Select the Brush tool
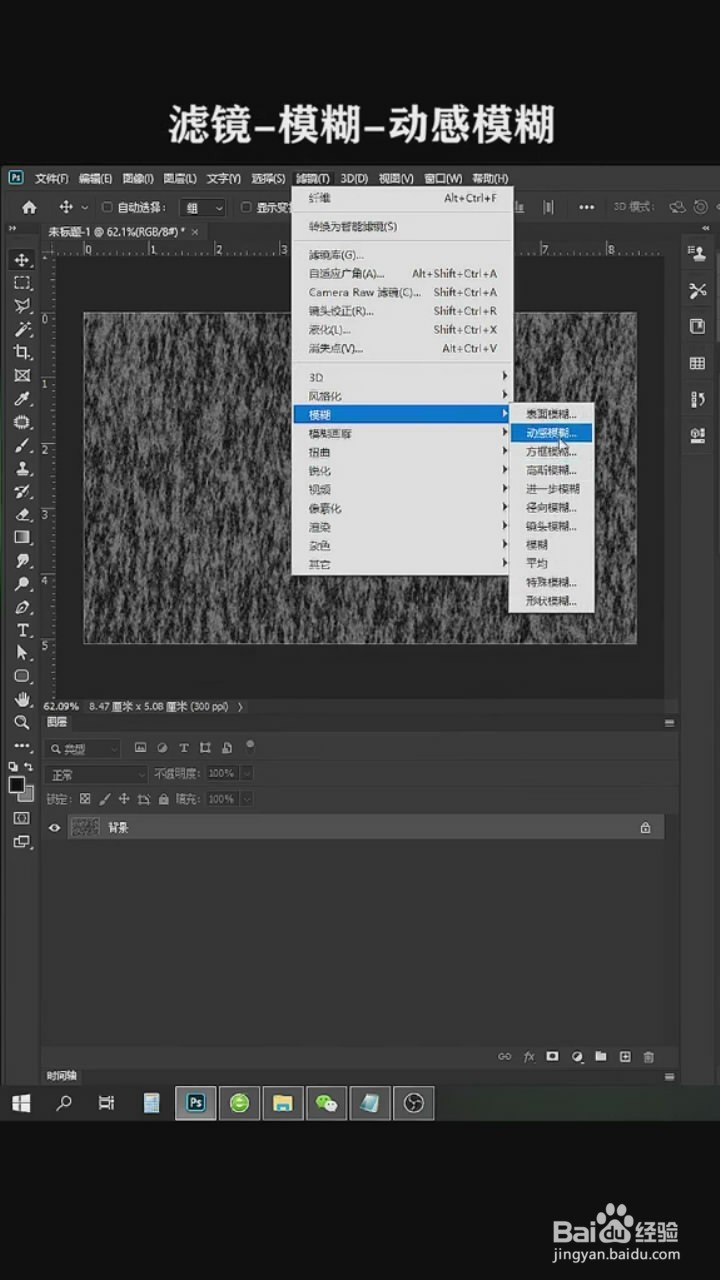The height and width of the screenshot is (1280, 720). tap(22, 445)
